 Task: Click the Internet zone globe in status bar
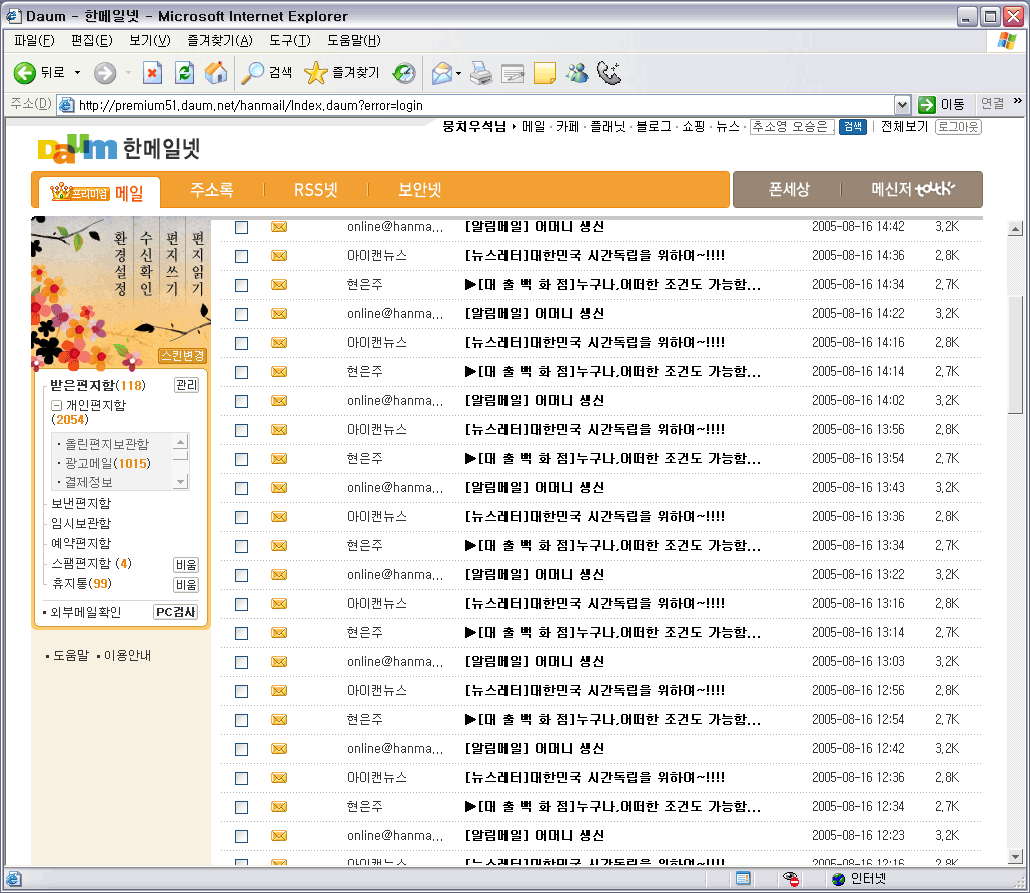click(x=838, y=879)
